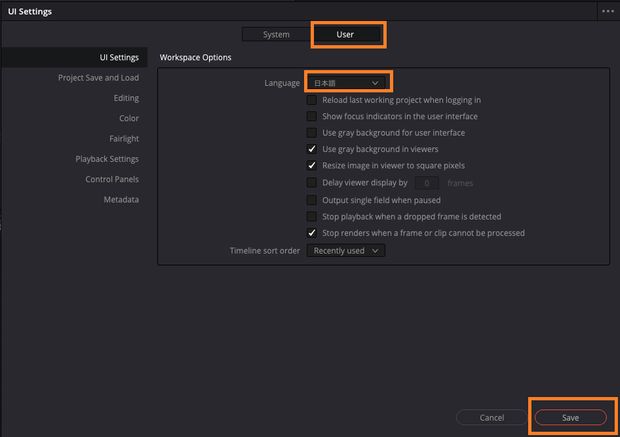Click the Save button

tap(570, 418)
